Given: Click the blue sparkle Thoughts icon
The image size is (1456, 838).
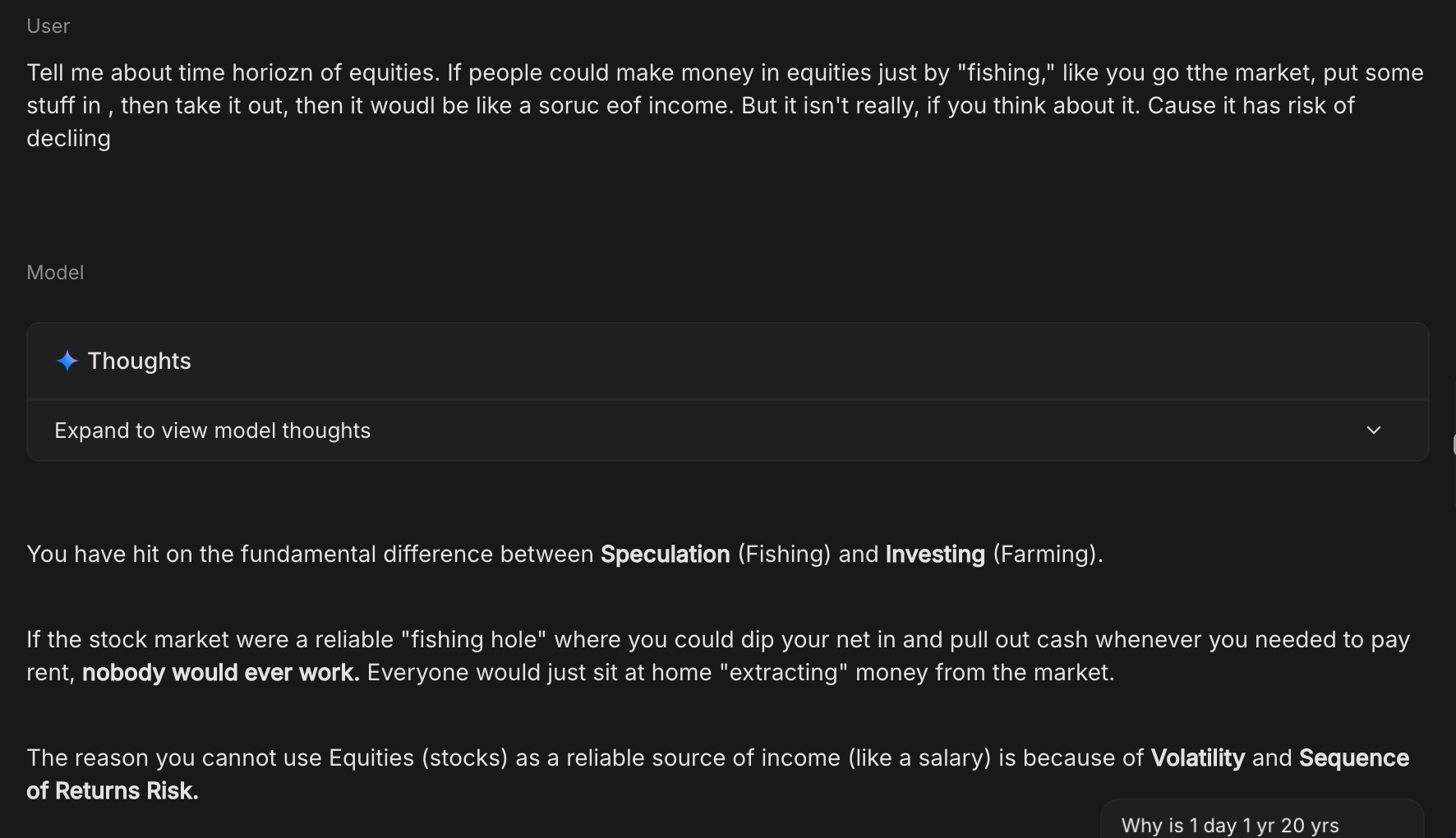Looking at the screenshot, I should (67, 361).
